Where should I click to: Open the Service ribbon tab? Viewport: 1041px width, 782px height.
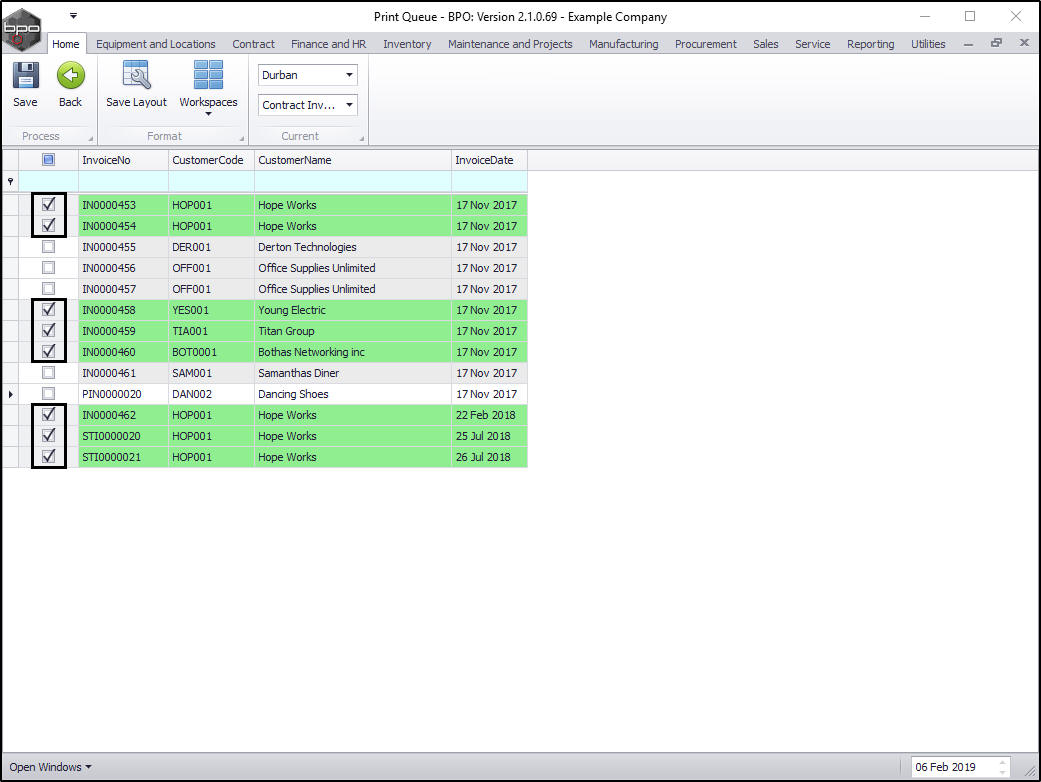point(813,44)
